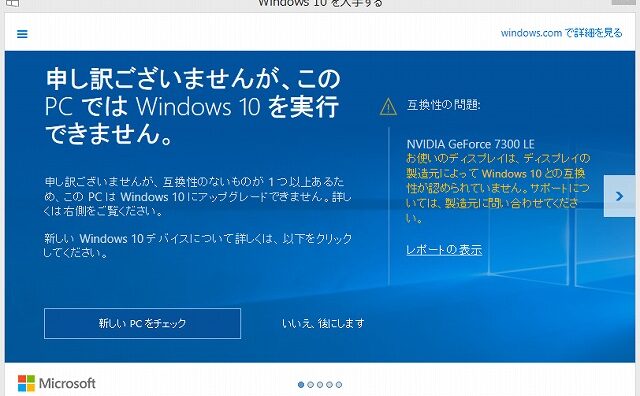Viewport: 640px width, 396px height.
Task: Select the fourth page indicator dot
Action: point(329,385)
